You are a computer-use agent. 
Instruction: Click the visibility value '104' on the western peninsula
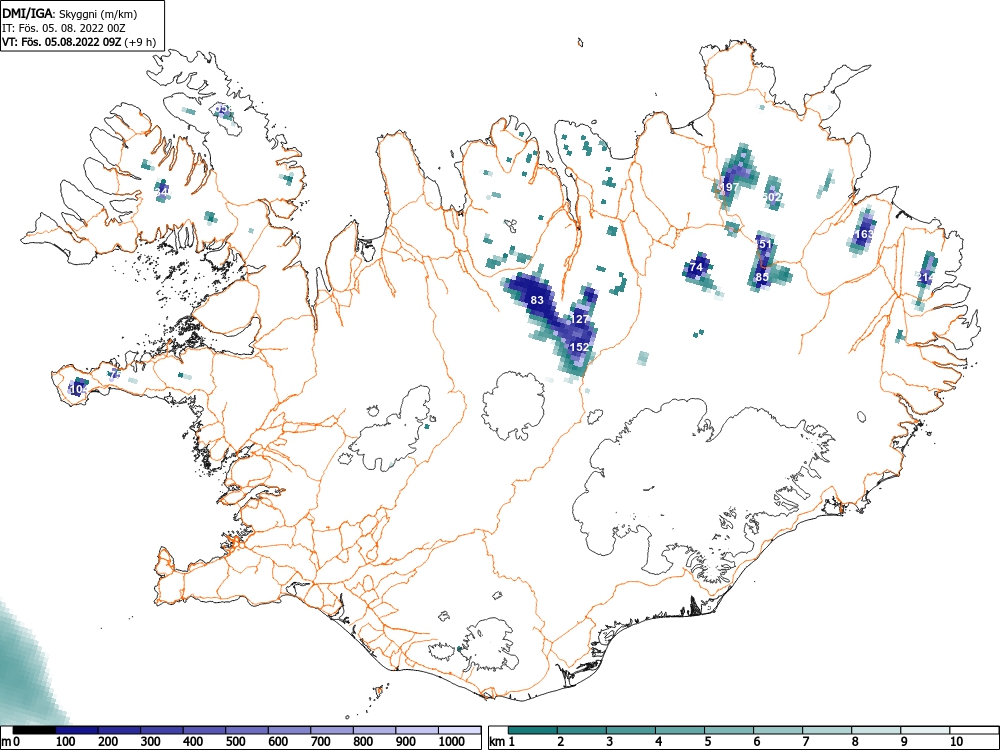tap(78, 388)
